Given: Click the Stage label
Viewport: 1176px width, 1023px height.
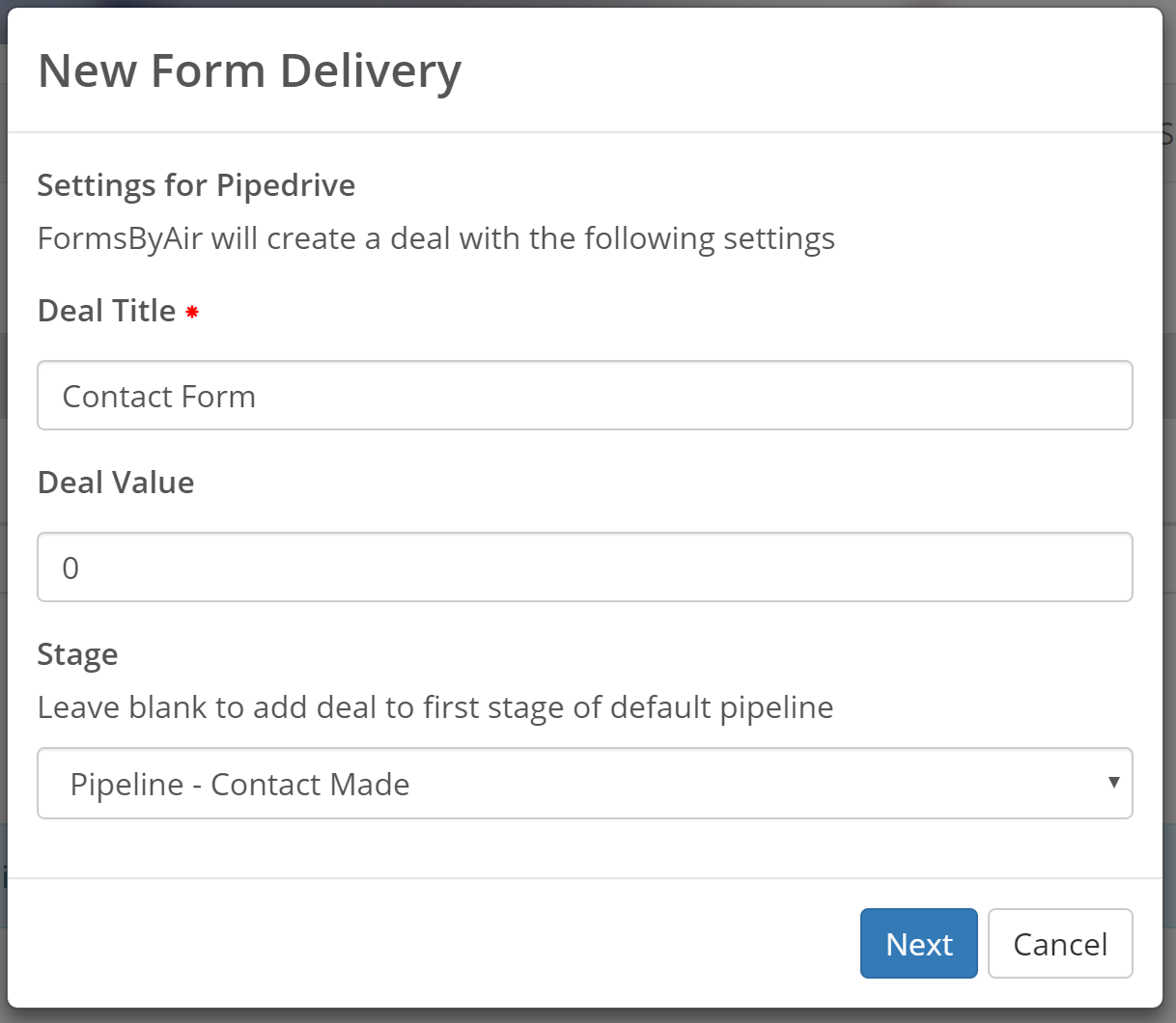Looking at the screenshot, I should tap(77, 654).
